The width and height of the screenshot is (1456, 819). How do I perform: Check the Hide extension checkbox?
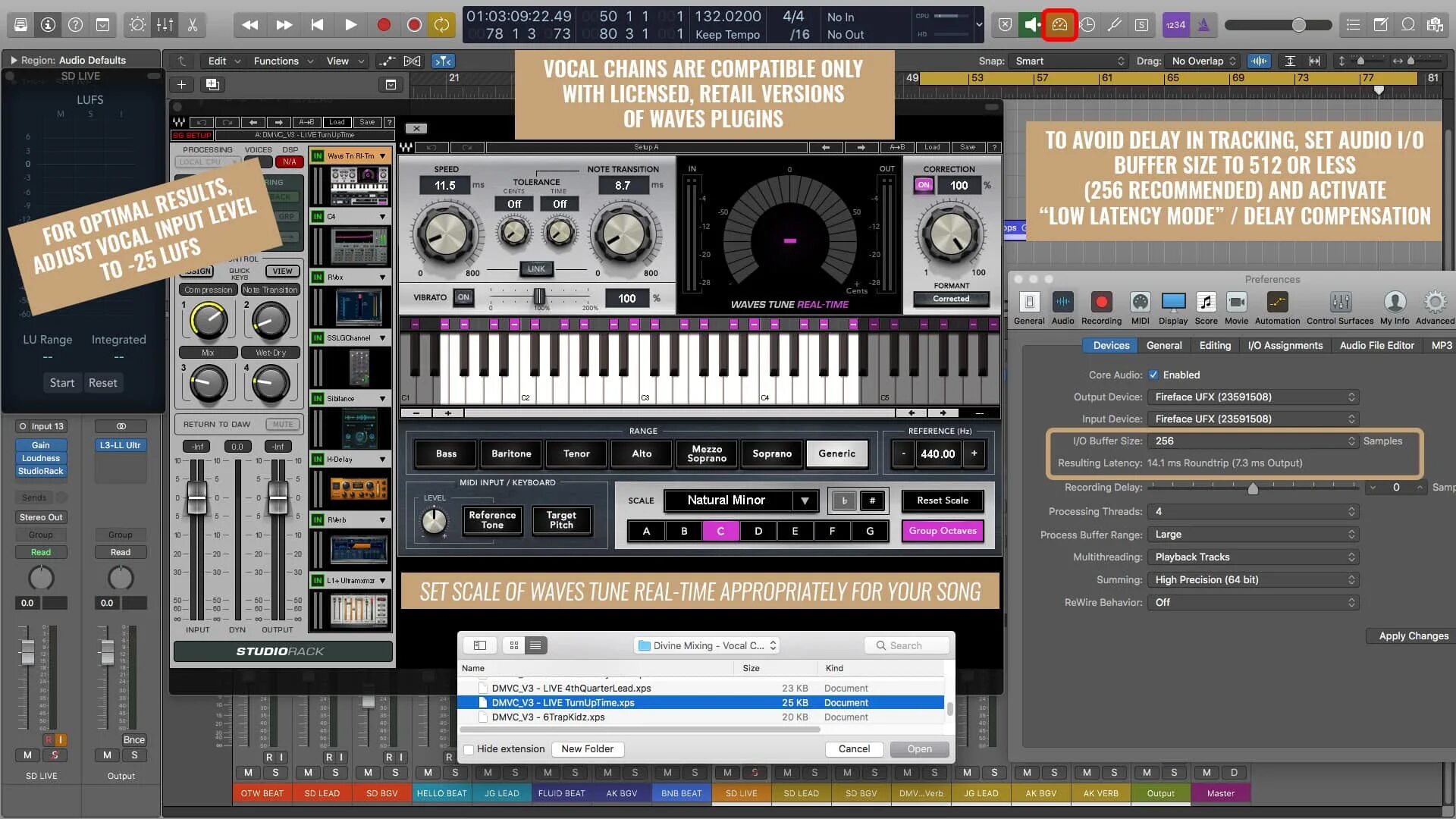coord(469,749)
